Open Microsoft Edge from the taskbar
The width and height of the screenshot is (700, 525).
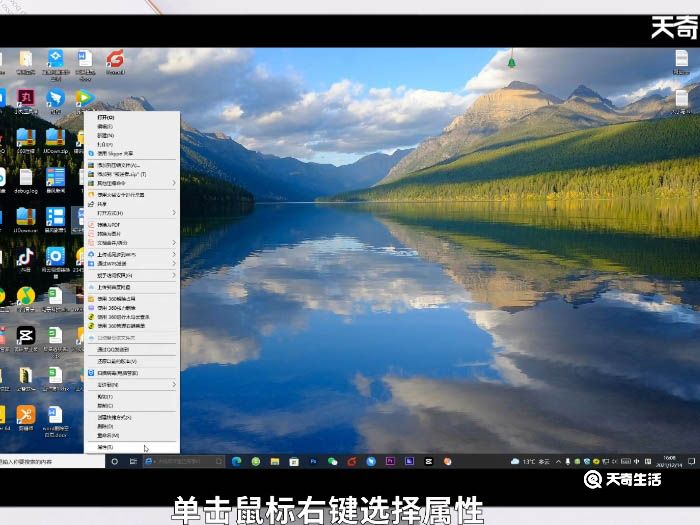tap(237, 462)
